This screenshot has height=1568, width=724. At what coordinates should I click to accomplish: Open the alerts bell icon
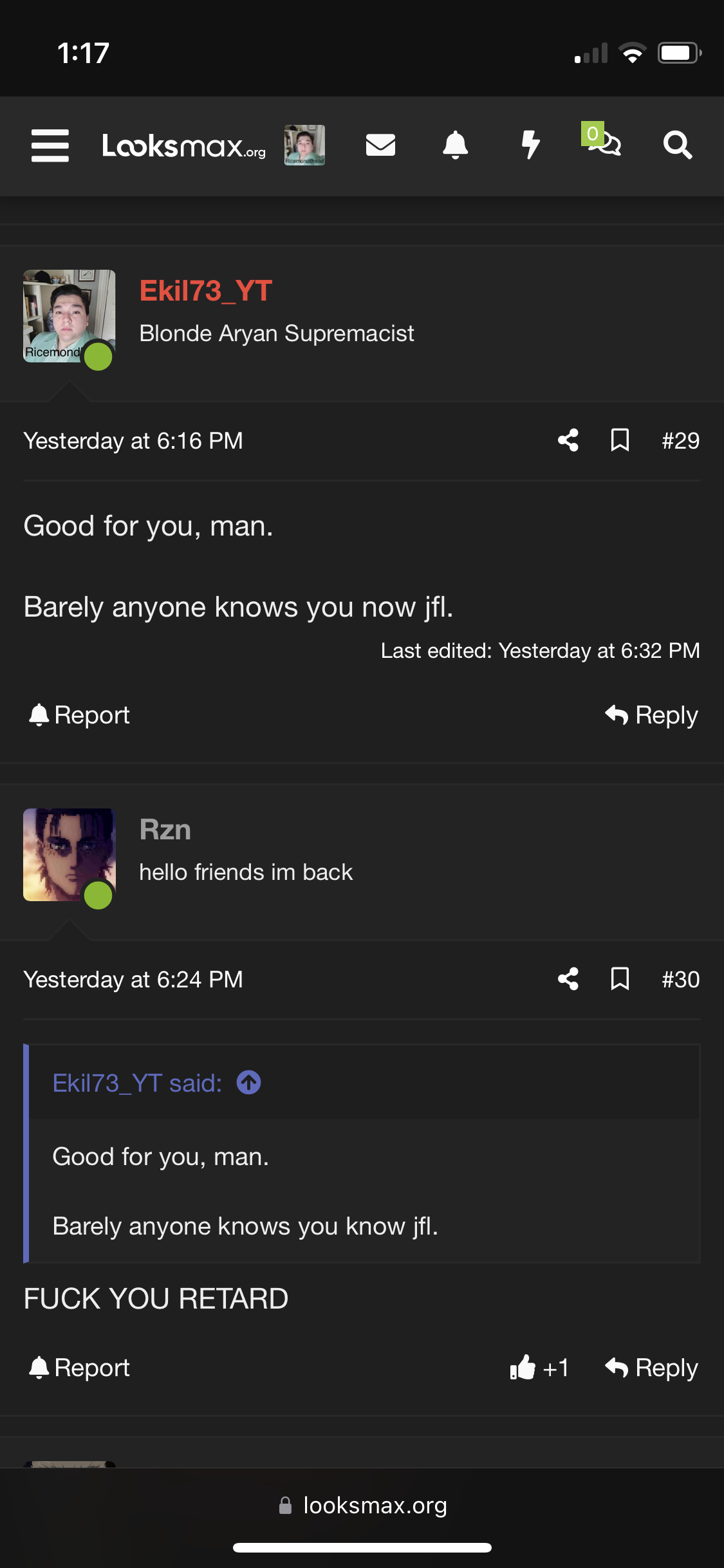(455, 145)
